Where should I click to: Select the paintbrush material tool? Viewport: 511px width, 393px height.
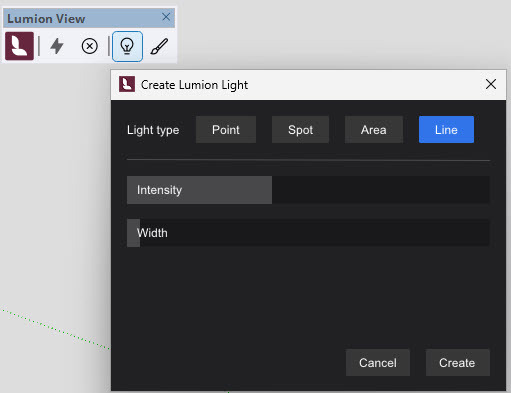(159, 46)
